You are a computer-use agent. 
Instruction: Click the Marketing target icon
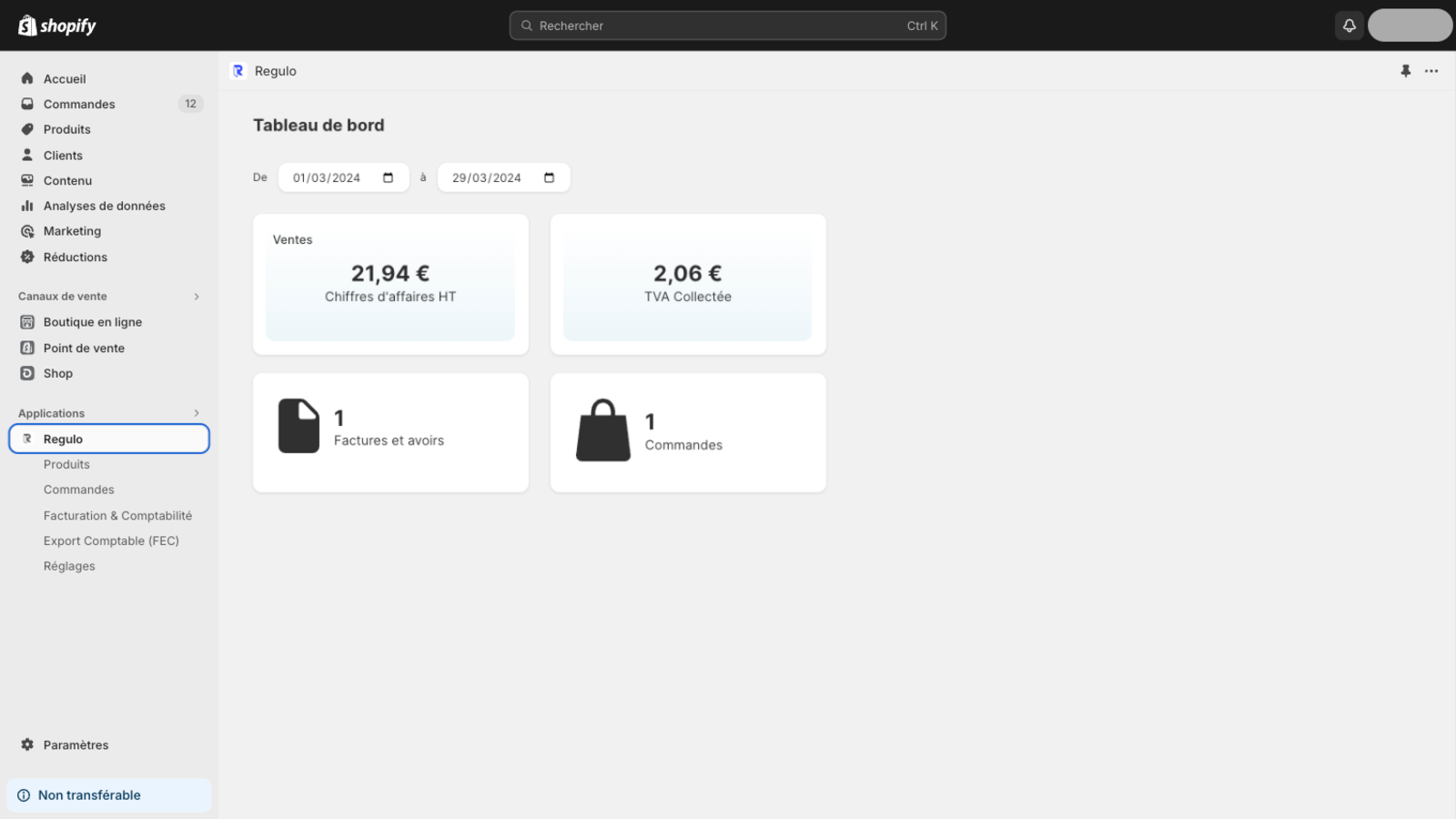tap(27, 231)
